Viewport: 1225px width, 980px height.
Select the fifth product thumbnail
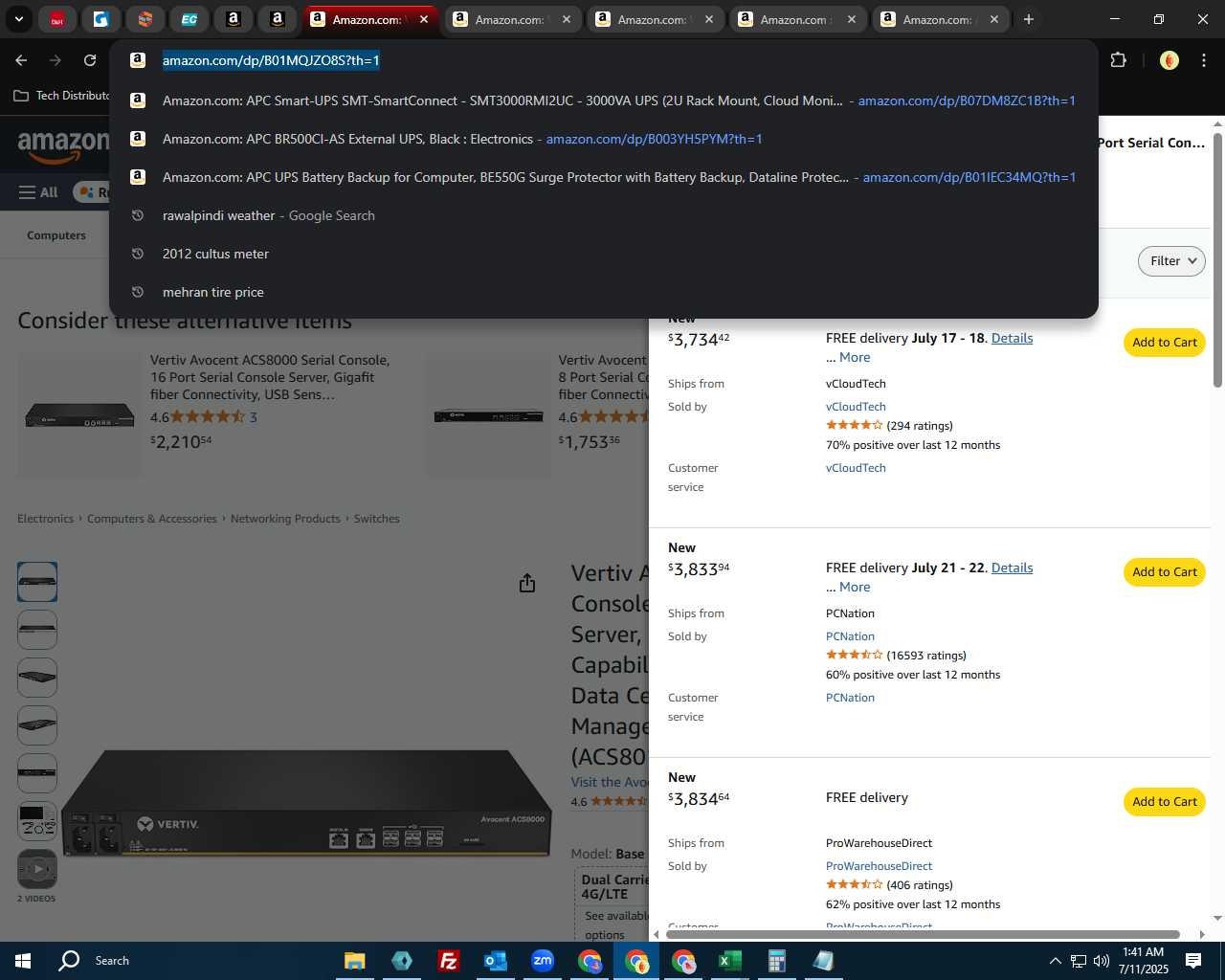click(x=37, y=773)
